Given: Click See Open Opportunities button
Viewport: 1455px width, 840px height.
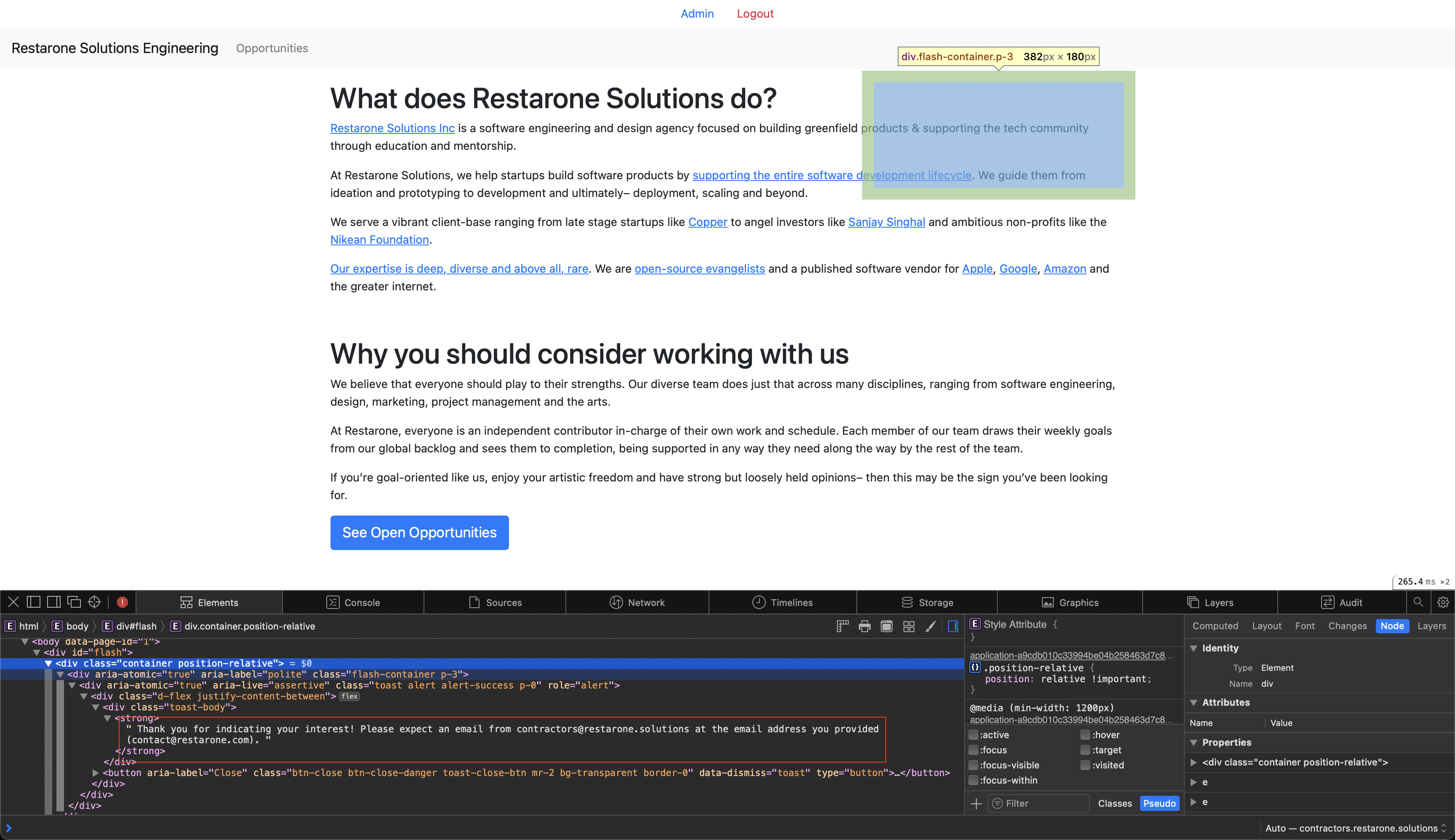Looking at the screenshot, I should pyautogui.click(x=419, y=532).
